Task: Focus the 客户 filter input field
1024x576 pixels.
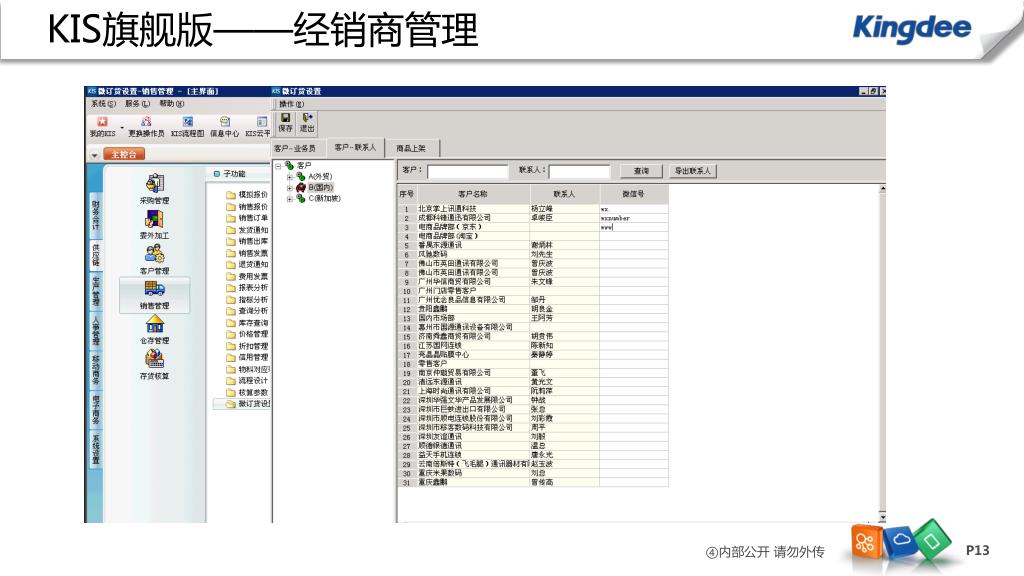Action: [467, 171]
